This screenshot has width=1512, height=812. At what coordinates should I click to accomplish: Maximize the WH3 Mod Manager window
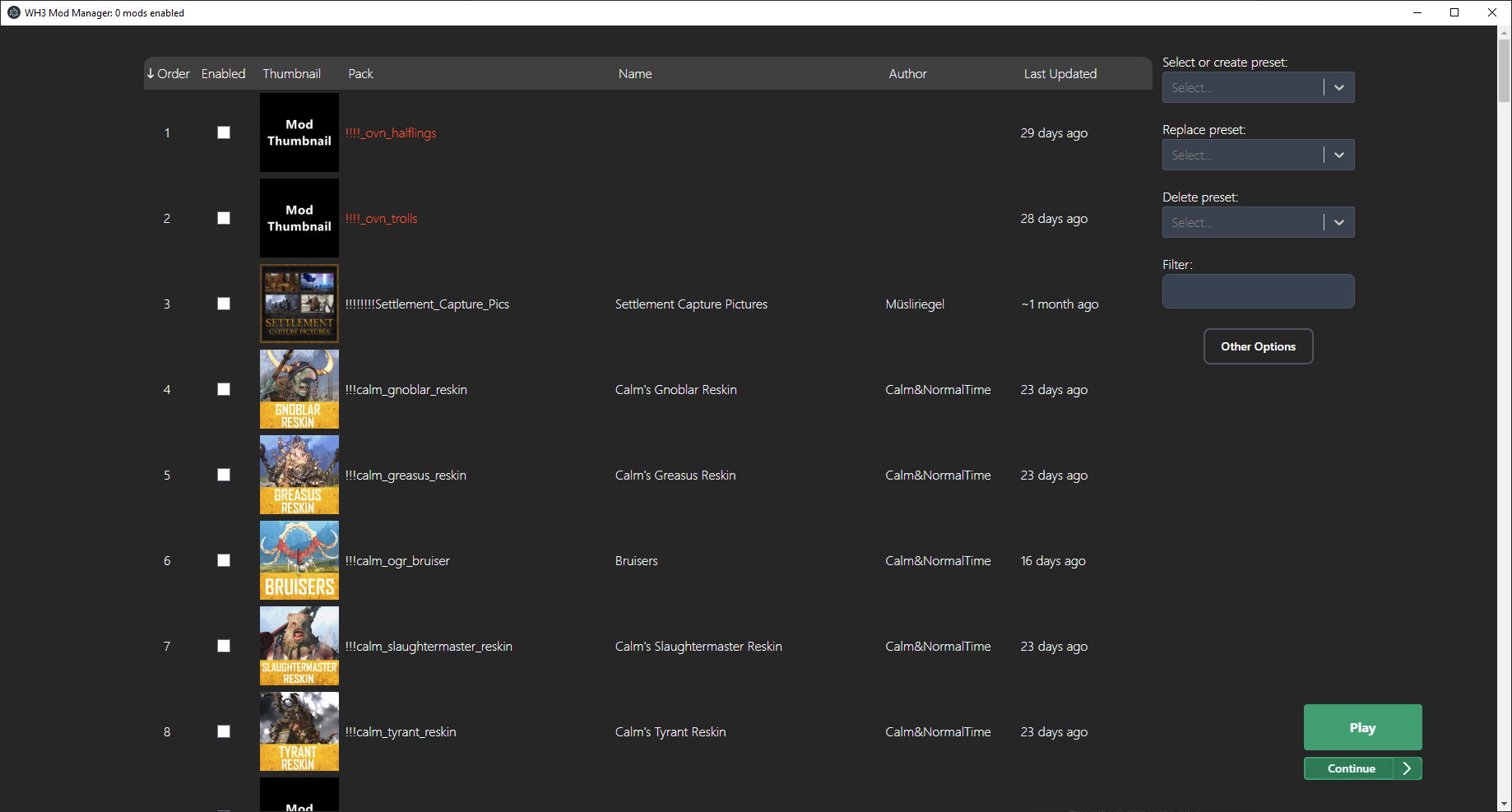1454,12
